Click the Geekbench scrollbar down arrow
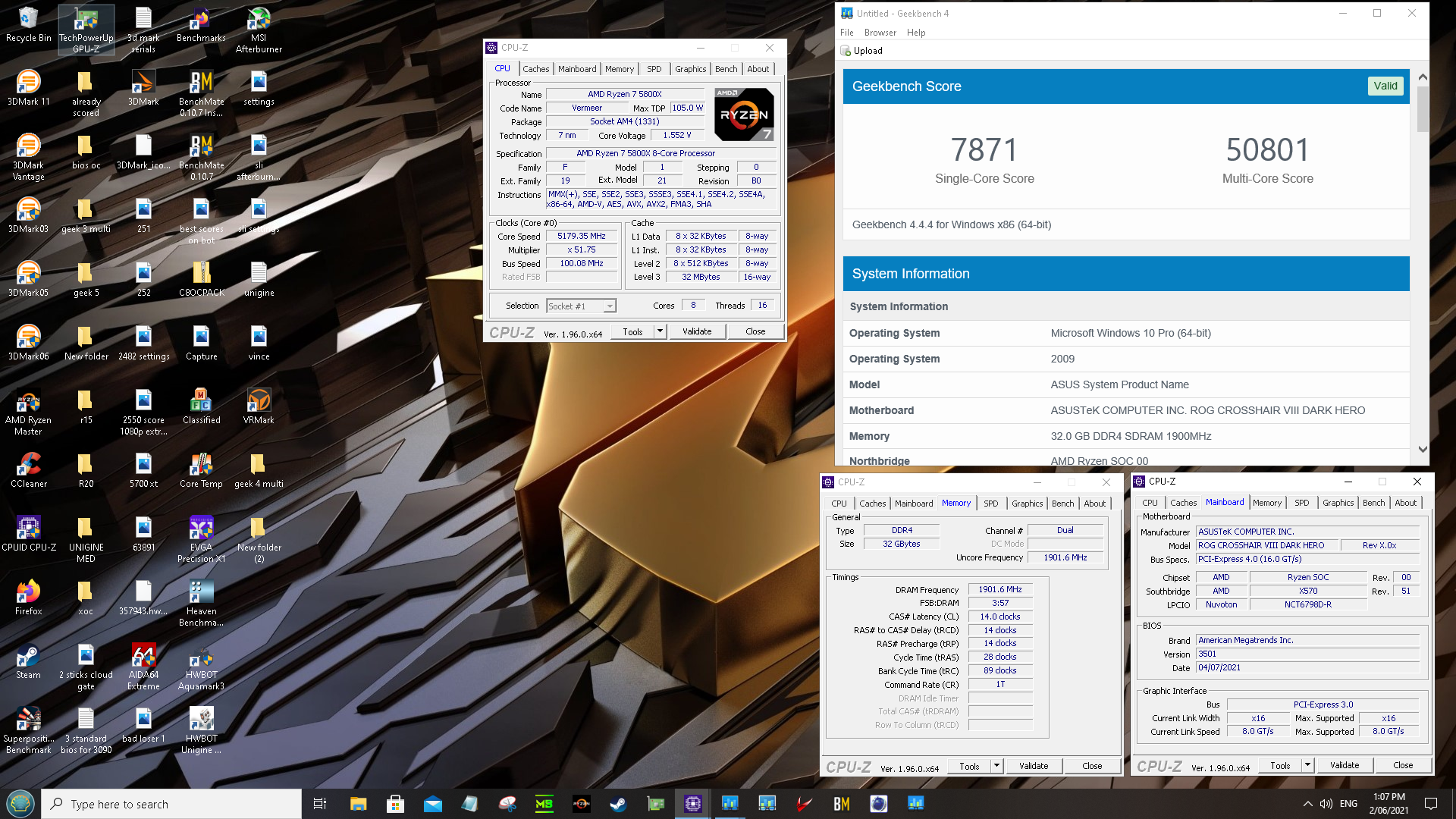The height and width of the screenshot is (819, 1456). 1423,450
